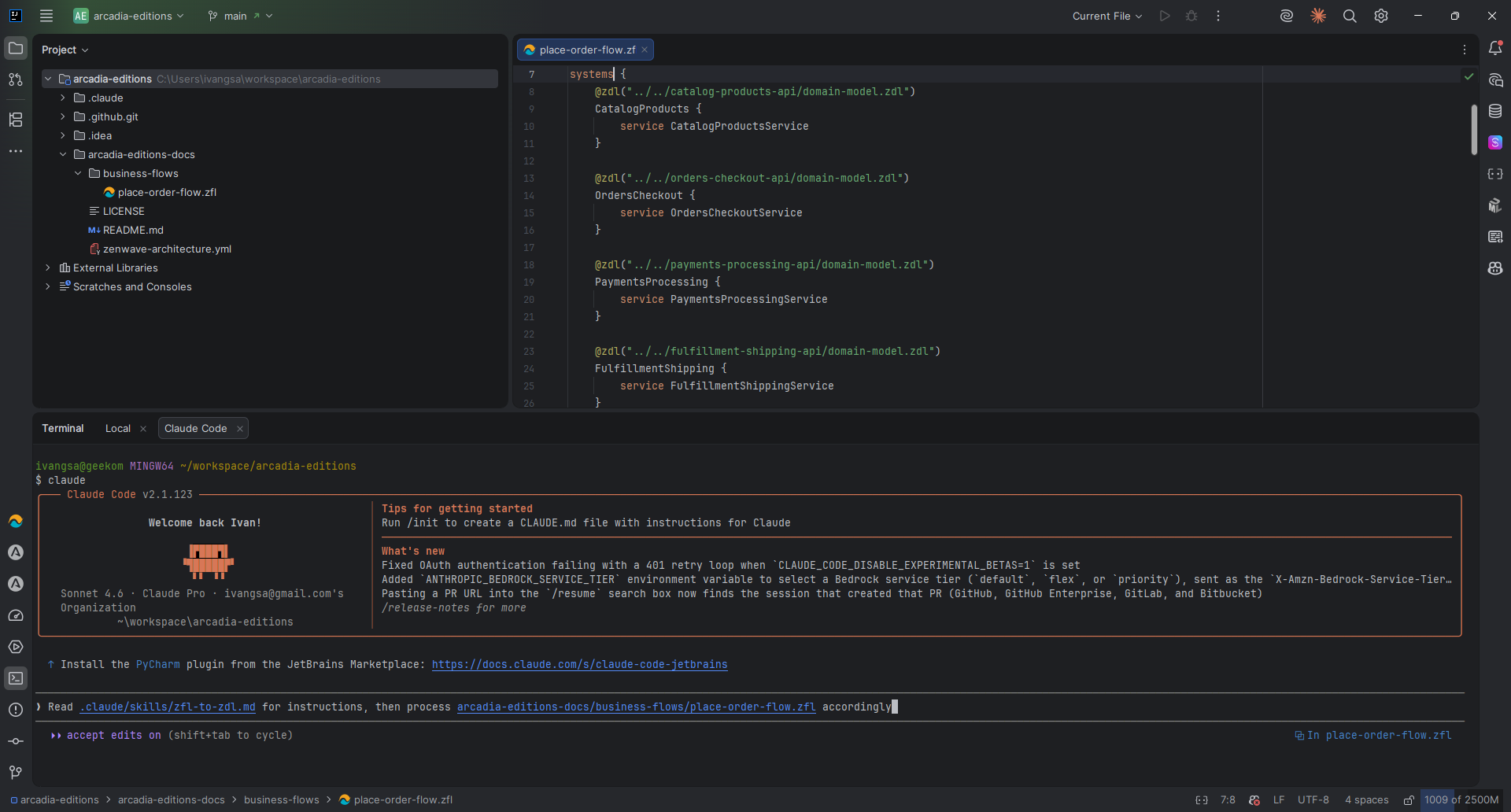The image size is (1511, 812).
Task: Open the Project tool window icon
Action: (16, 48)
